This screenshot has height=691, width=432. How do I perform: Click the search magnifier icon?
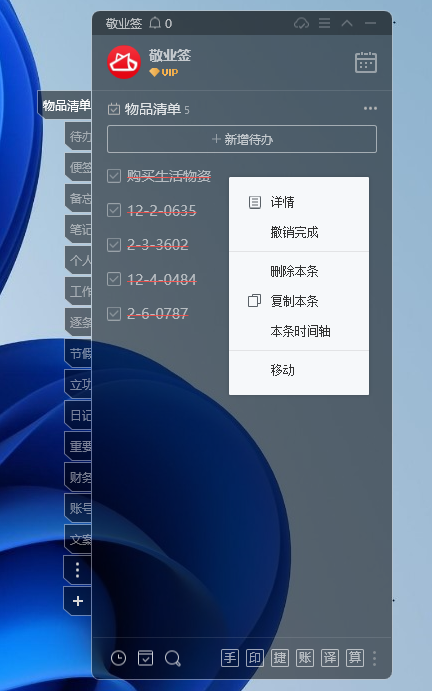pyautogui.click(x=172, y=658)
